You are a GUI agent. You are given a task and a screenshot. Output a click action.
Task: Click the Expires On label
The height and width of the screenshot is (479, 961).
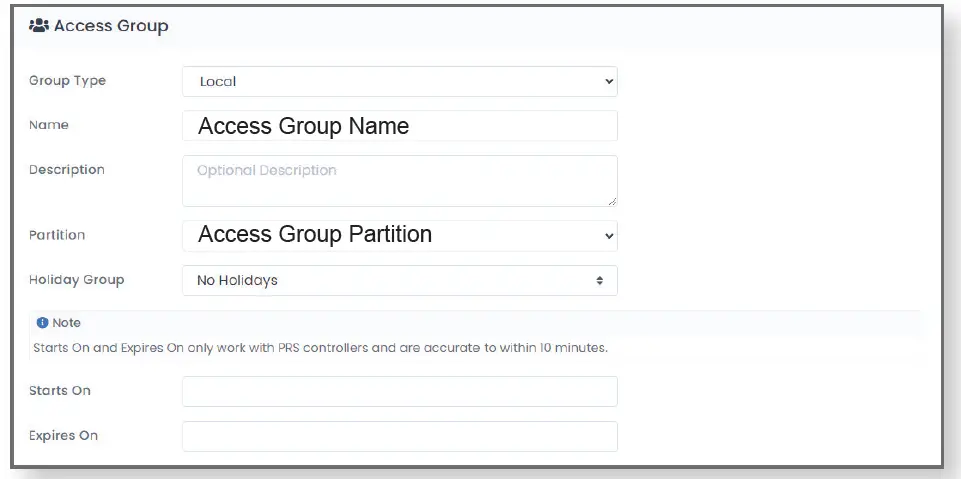(x=63, y=436)
